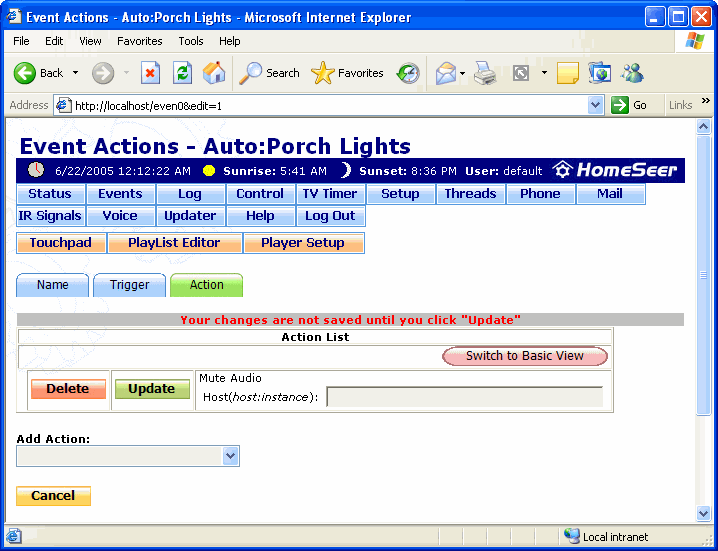The image size is (718, 551).
Task: Open the Edit icon dropdown arrow
Action: pos(544,73)
